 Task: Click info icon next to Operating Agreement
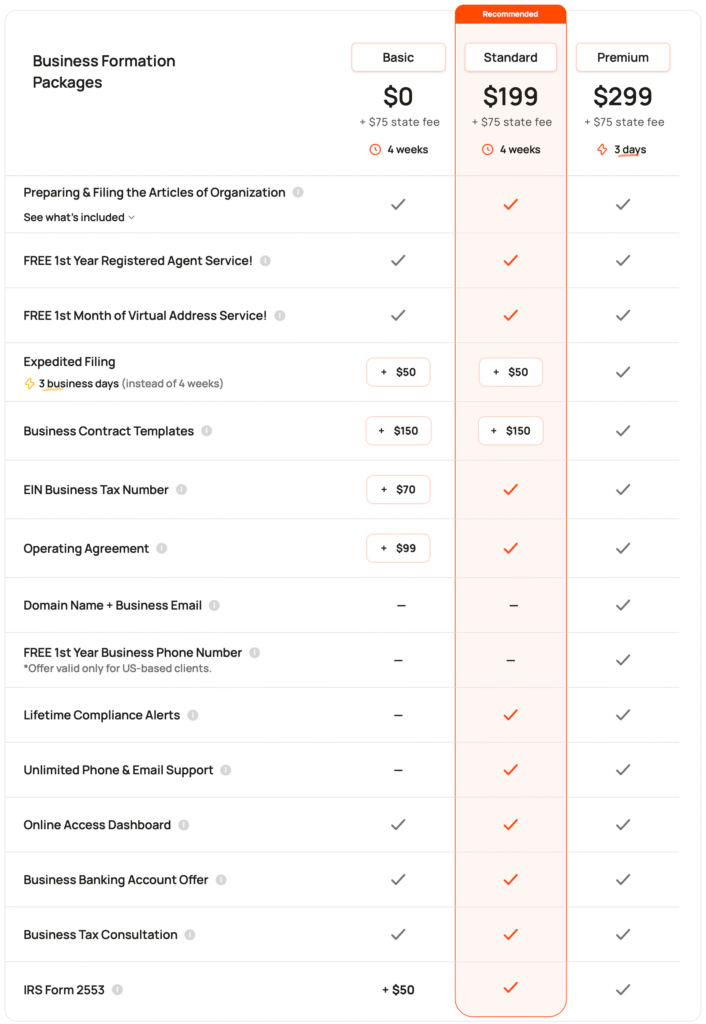pos(162,549)
